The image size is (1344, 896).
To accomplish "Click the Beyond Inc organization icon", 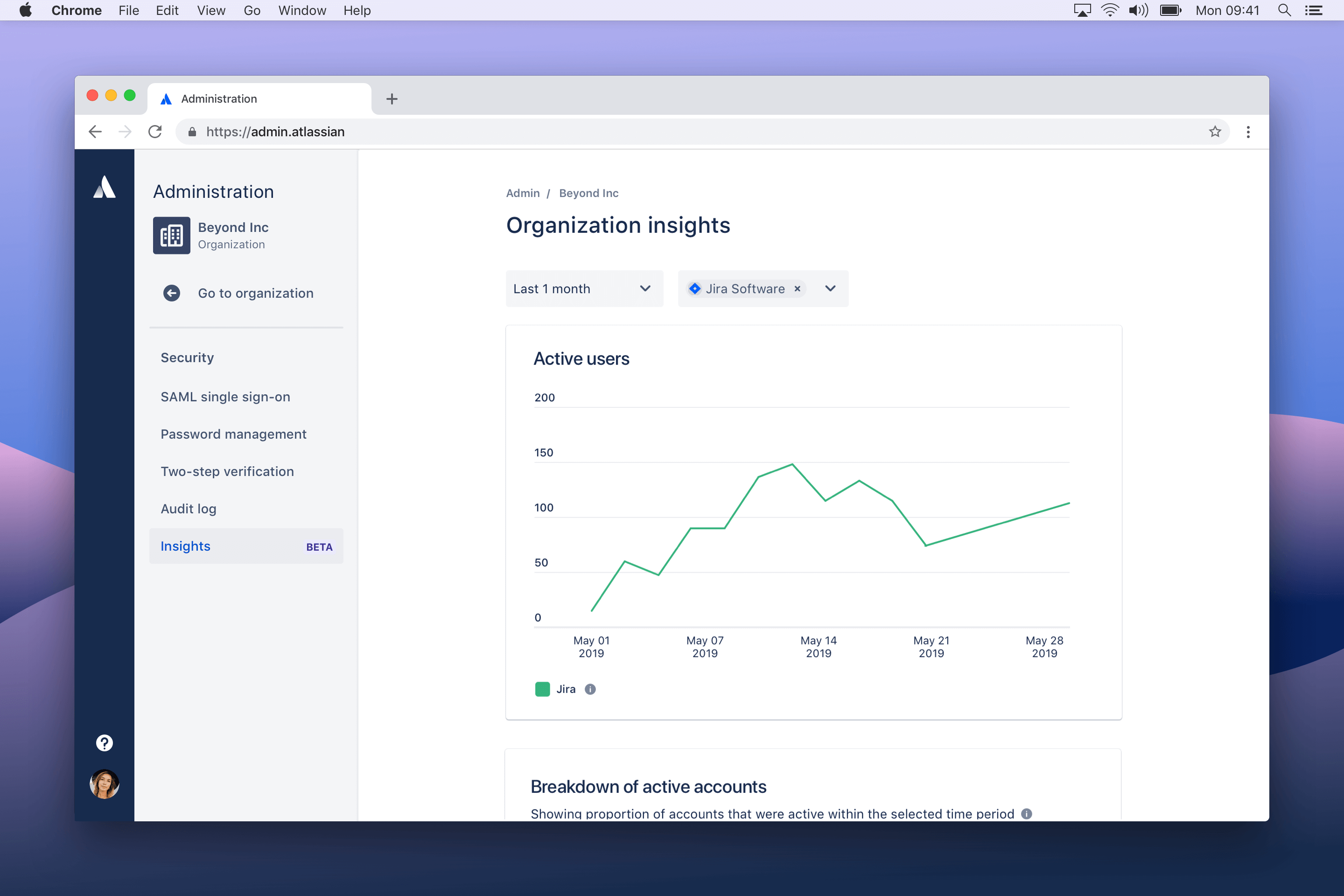I will [x=171, y=235].
